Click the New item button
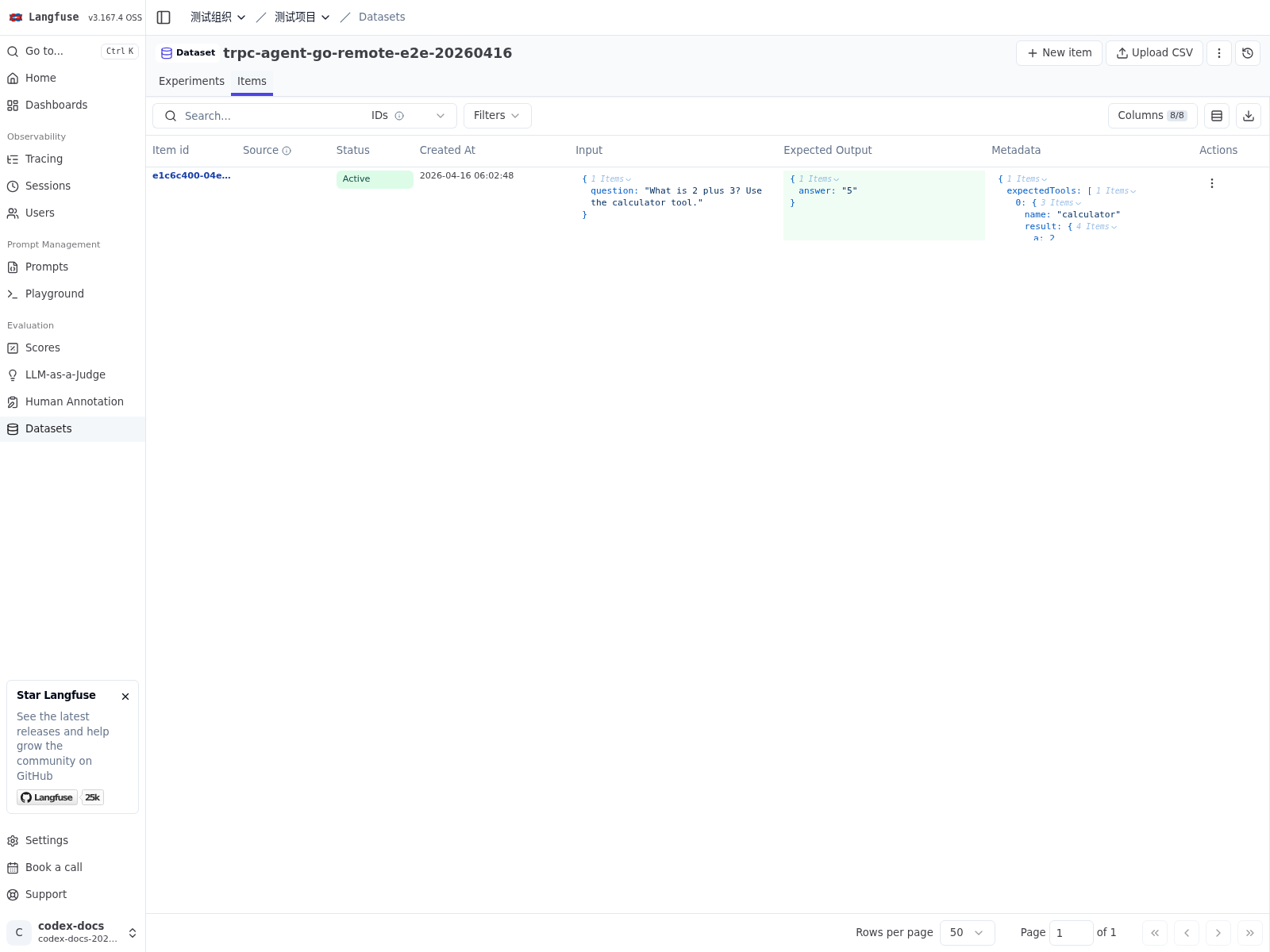The image size is (1270, 952). click(x=1059, y=53)
